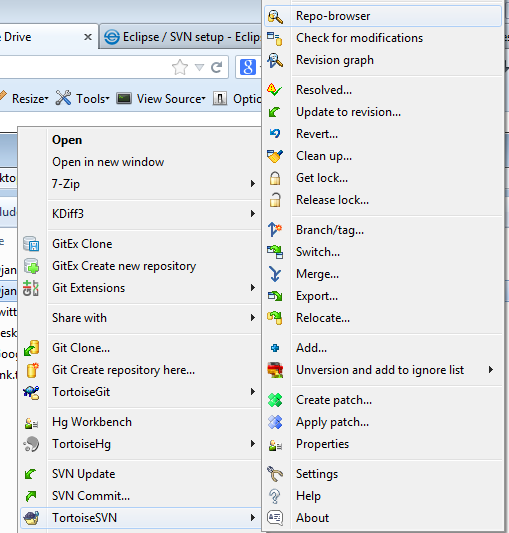Expand the 7-Zip submenu arrow
Screen dimensions: 509x533
tap(253, 184)
